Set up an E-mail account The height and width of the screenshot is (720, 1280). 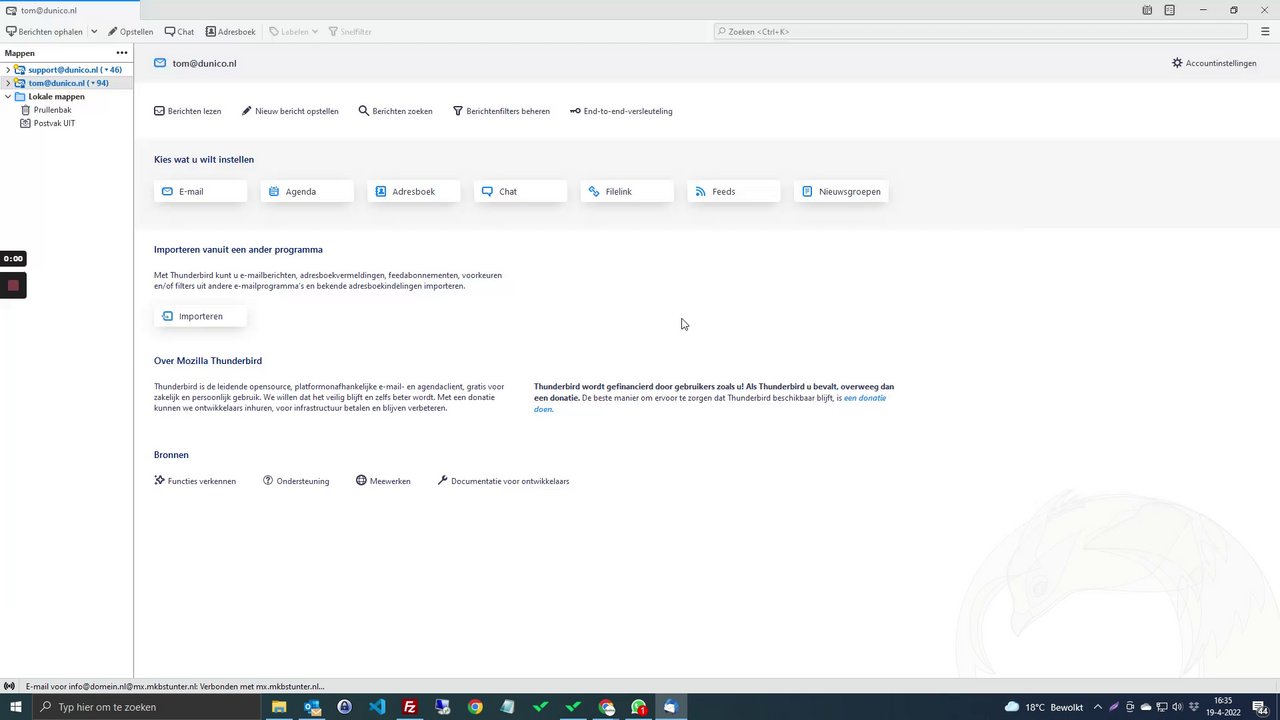[200, 191]
